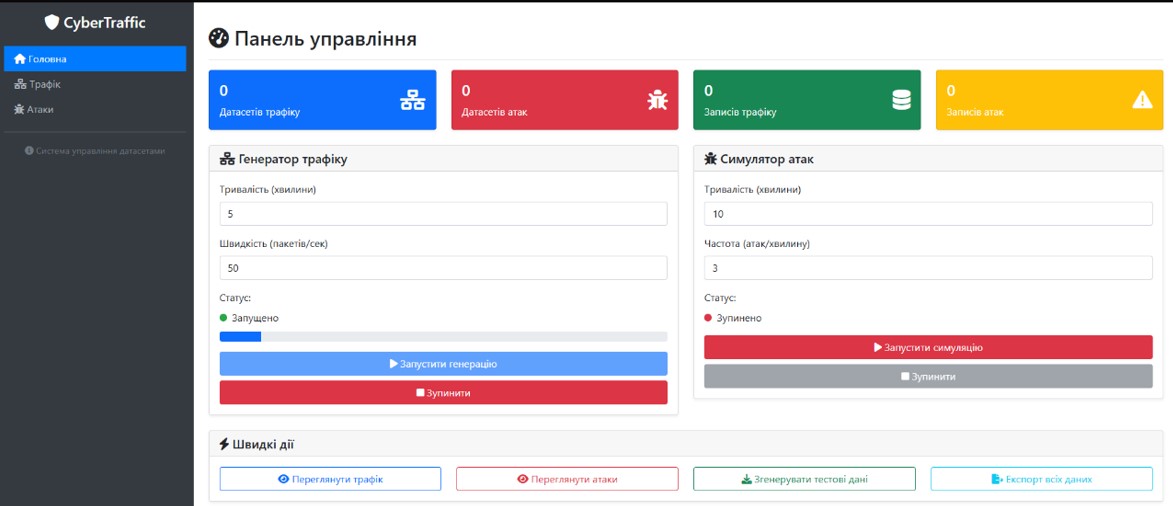Focus the Швидкість (пакетів/сек) input field
1173x506 pixels.
[x=443, y=268]
